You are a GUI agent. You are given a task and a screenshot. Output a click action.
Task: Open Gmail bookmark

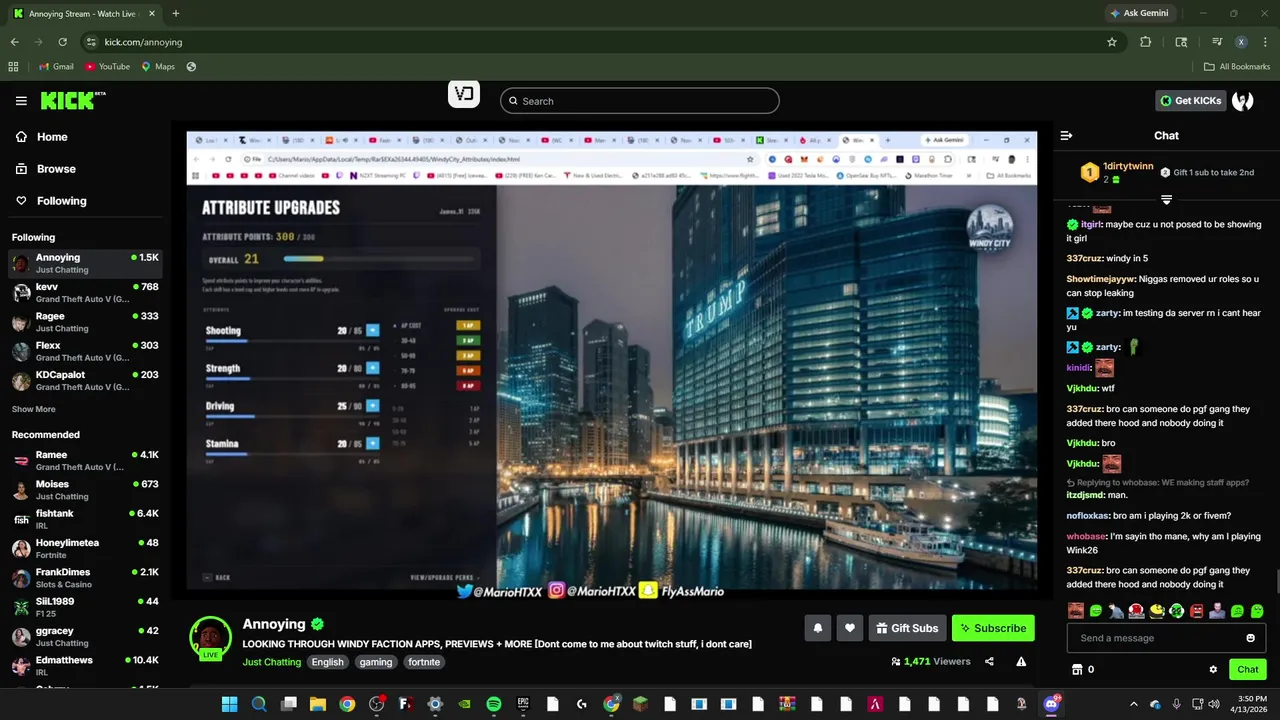coord(56,67)
